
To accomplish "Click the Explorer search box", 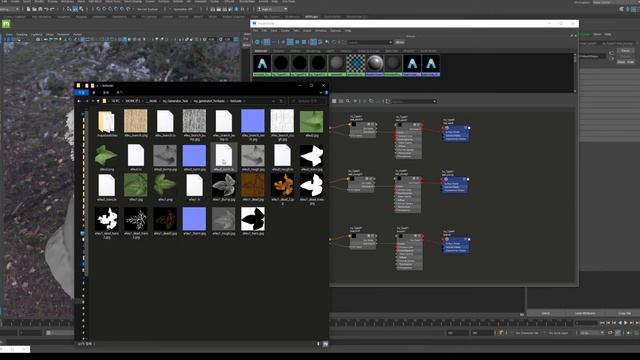I will click(x=307, y=101).
